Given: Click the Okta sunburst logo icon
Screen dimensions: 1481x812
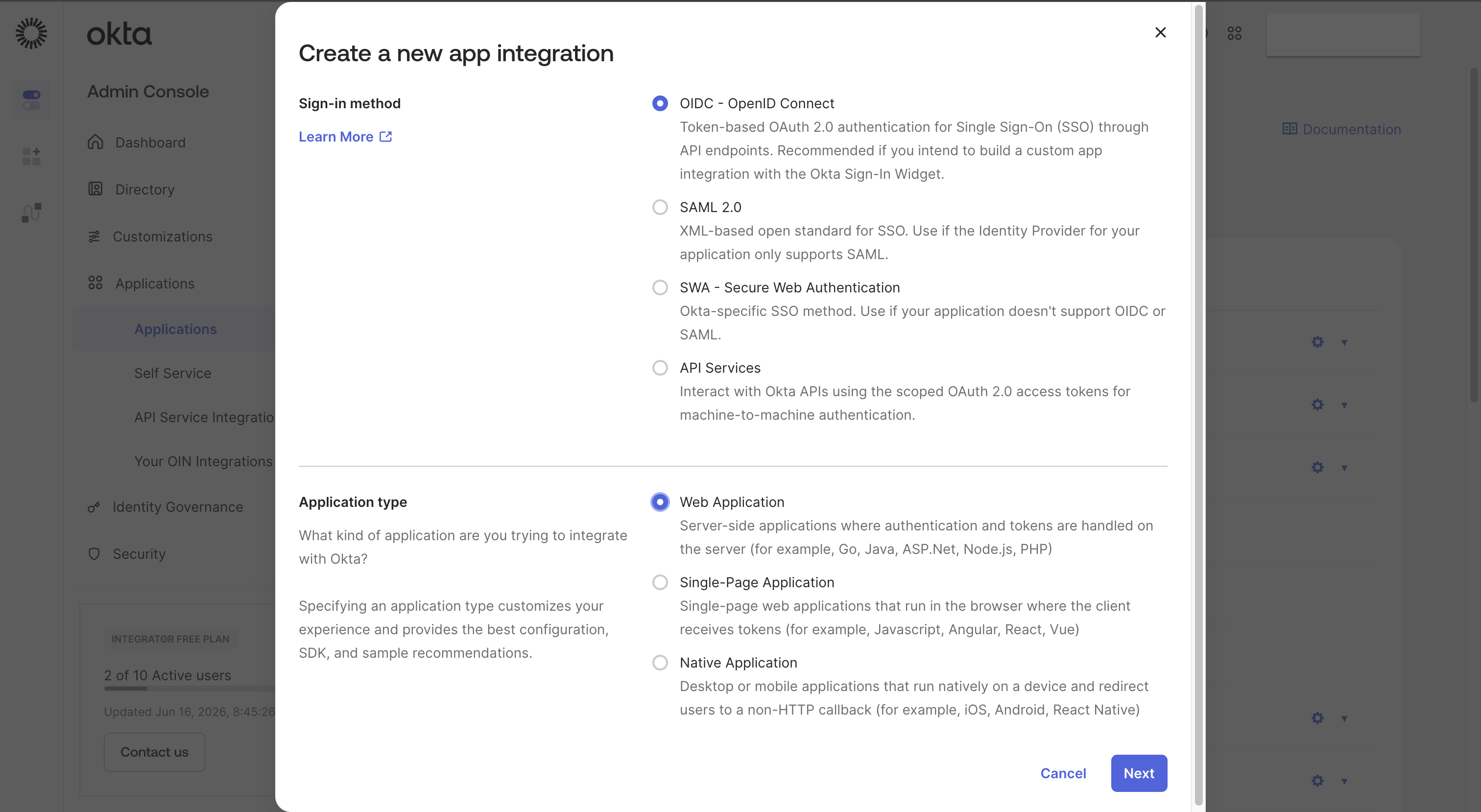Looking at the screenshot, I should point(31,33).
